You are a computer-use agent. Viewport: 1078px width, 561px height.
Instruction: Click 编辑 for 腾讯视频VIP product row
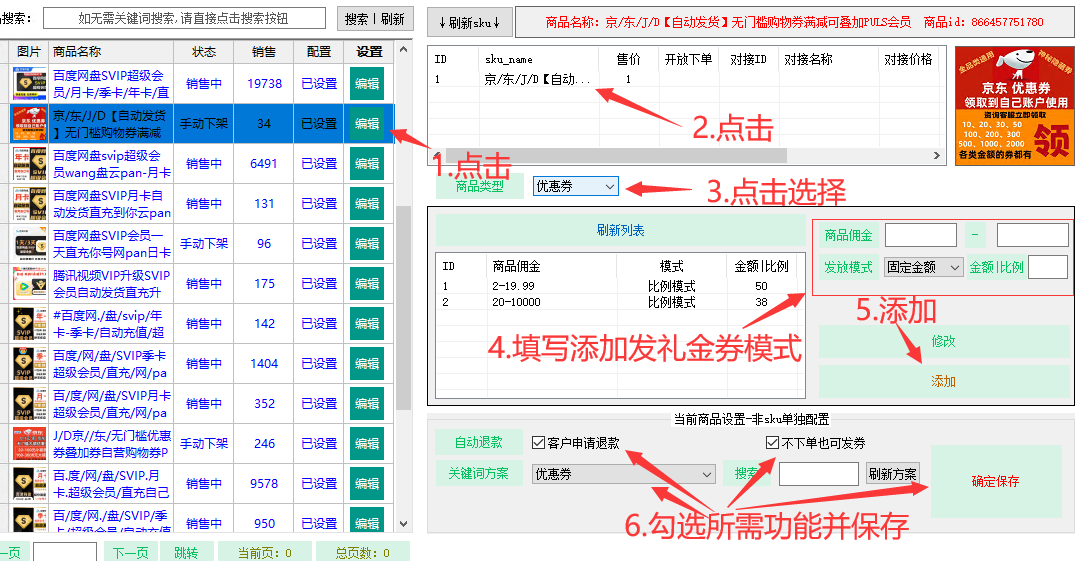pyautogui.click(x=366, y=283)
